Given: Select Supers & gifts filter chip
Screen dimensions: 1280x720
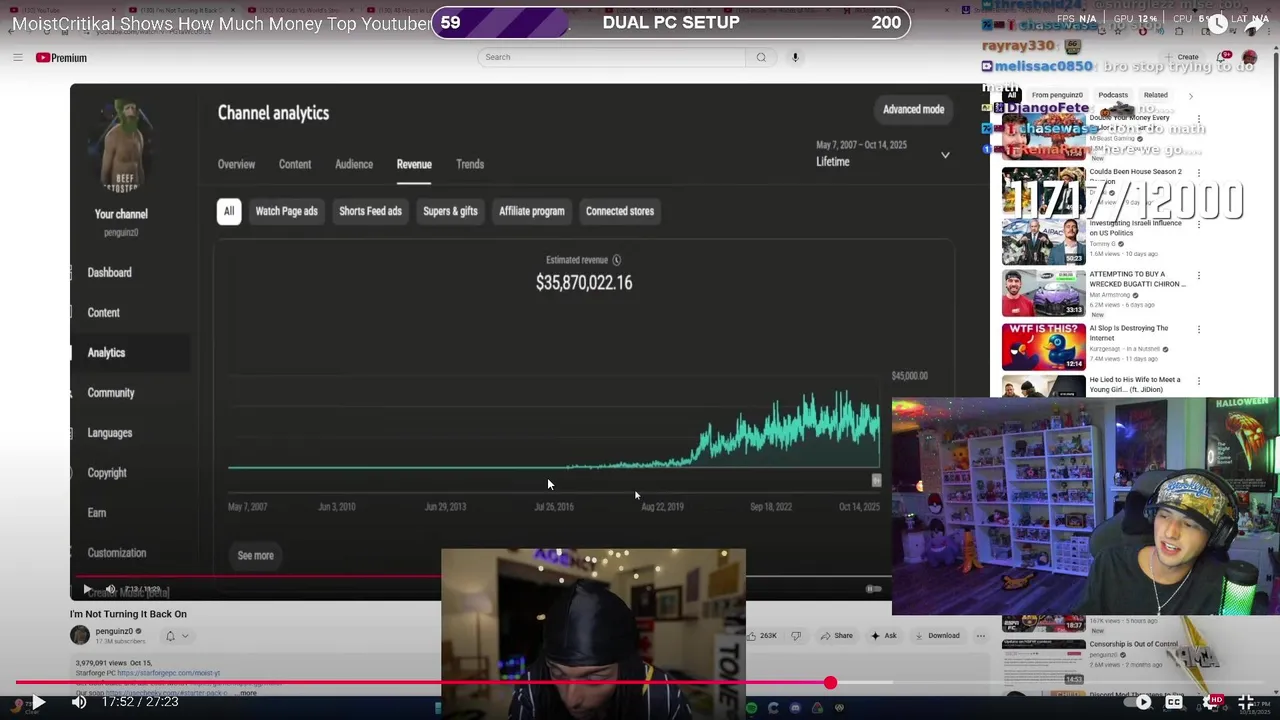Looking at the screenshot, I should 450,211.
